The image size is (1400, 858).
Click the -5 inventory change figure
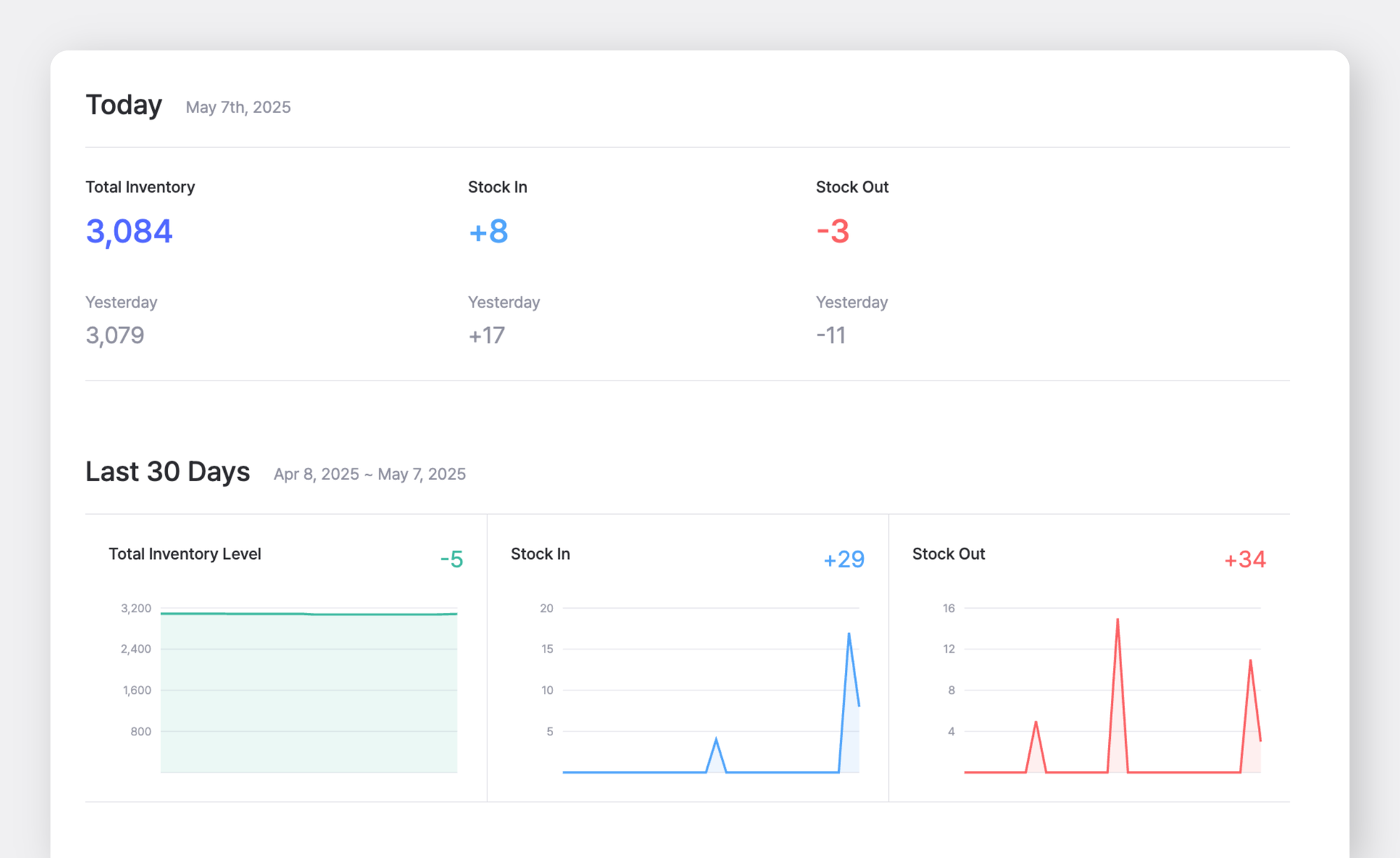pyautogui.click(x=451, y=559)
